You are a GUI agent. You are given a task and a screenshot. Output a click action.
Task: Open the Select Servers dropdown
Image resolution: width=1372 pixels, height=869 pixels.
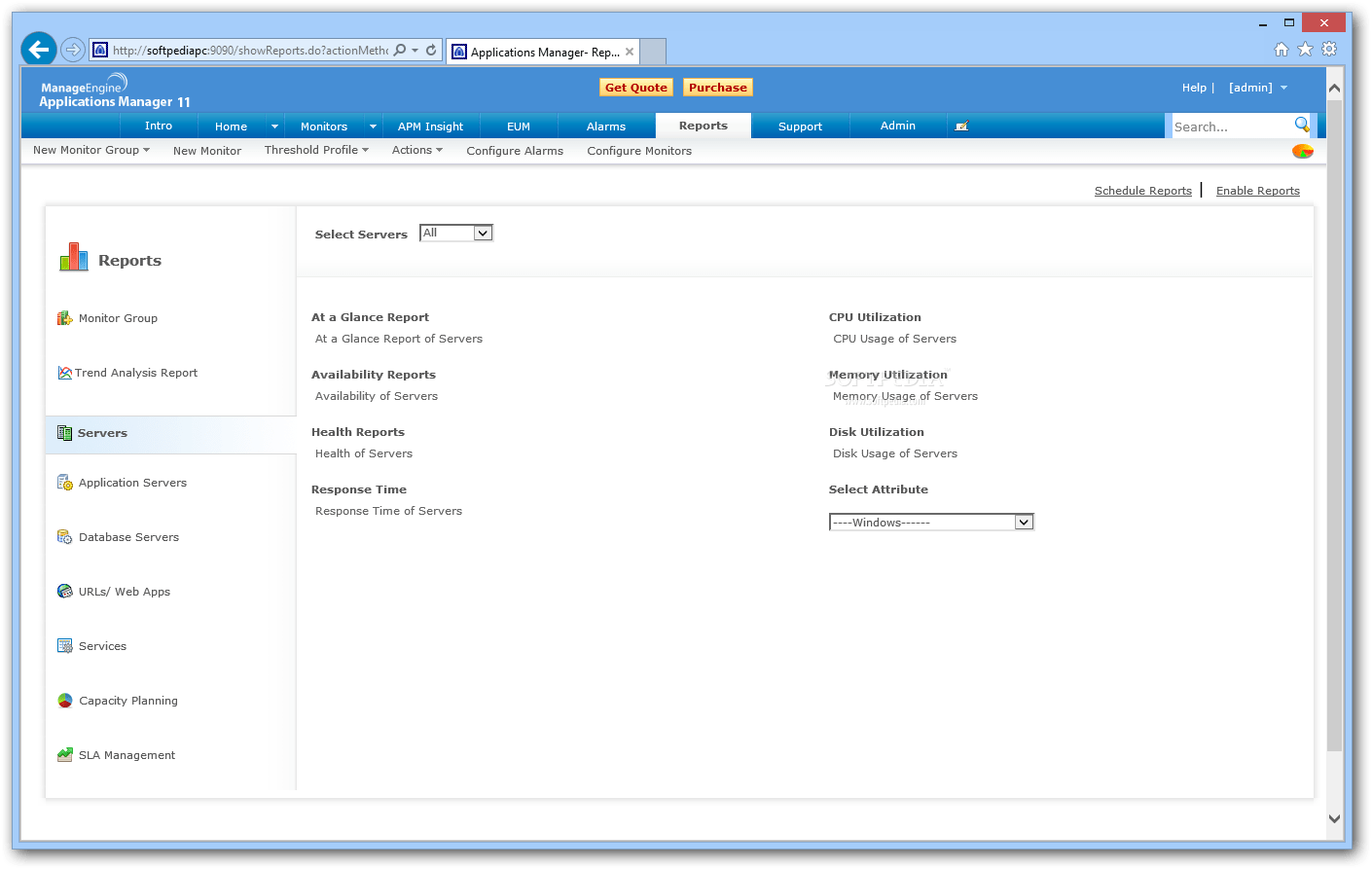click(455, 233)
